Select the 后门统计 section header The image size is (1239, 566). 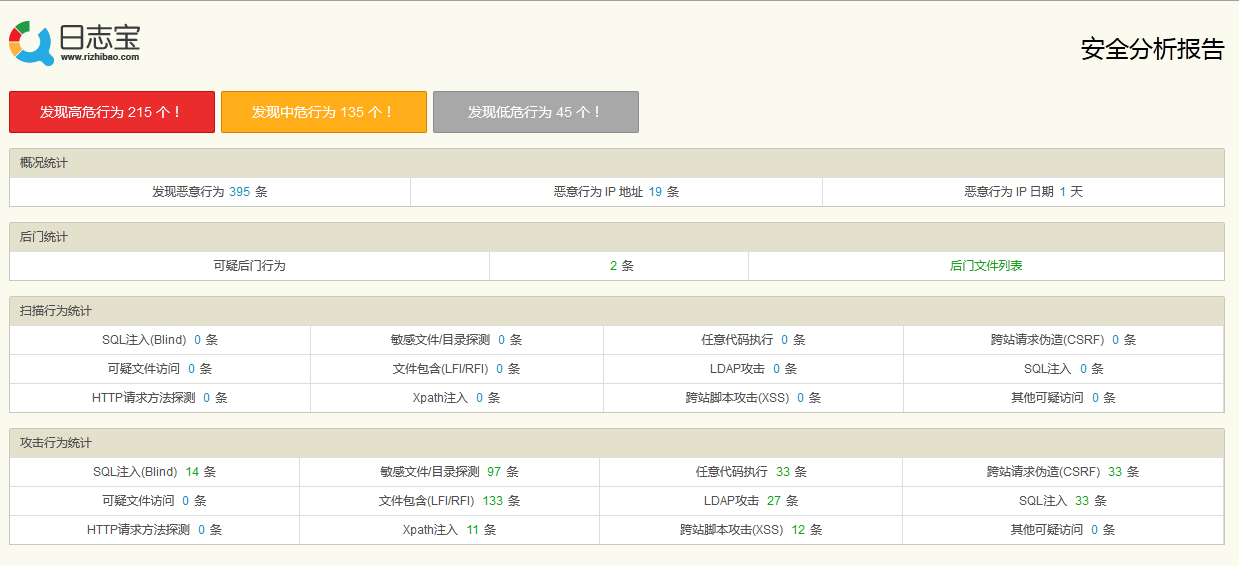click(44, 237)
